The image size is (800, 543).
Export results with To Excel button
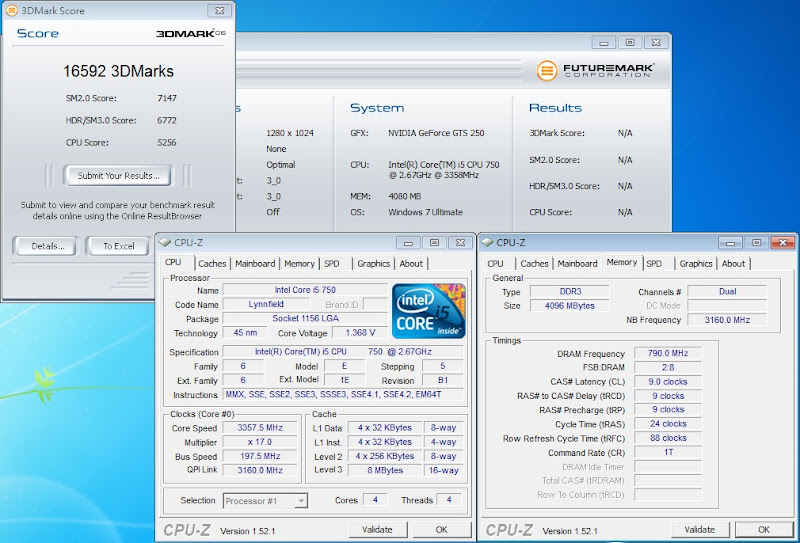pyautogui.click(x=118, y=246)
